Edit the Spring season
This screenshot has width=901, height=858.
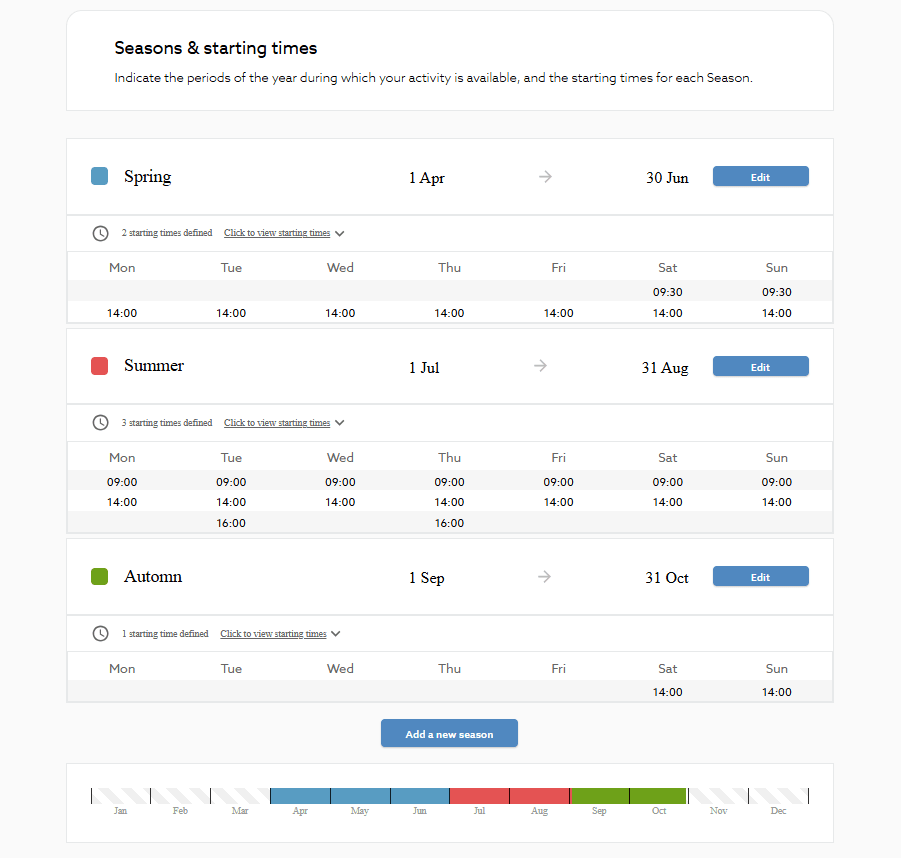(760, 176)
